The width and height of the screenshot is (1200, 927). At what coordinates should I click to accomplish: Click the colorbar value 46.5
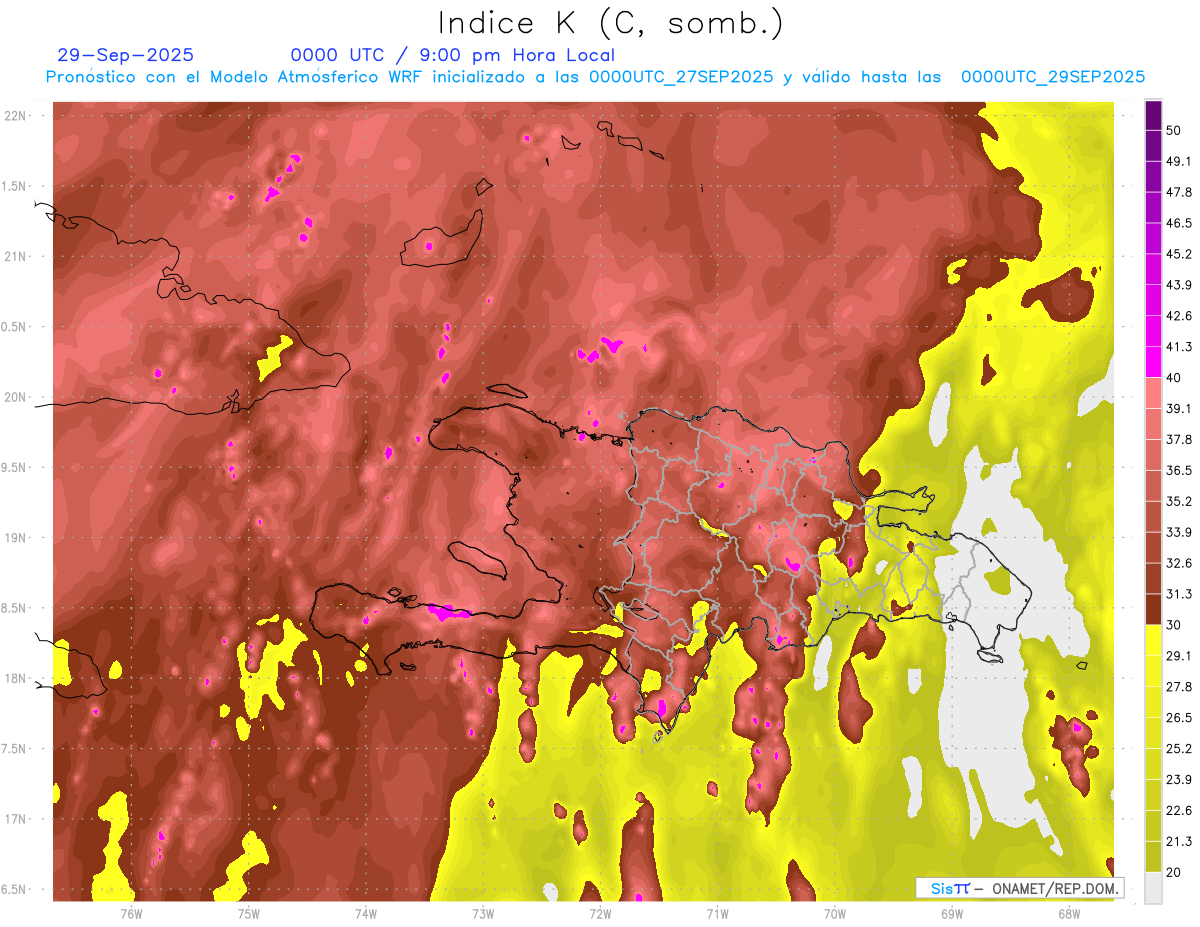tap(1179, 223)
